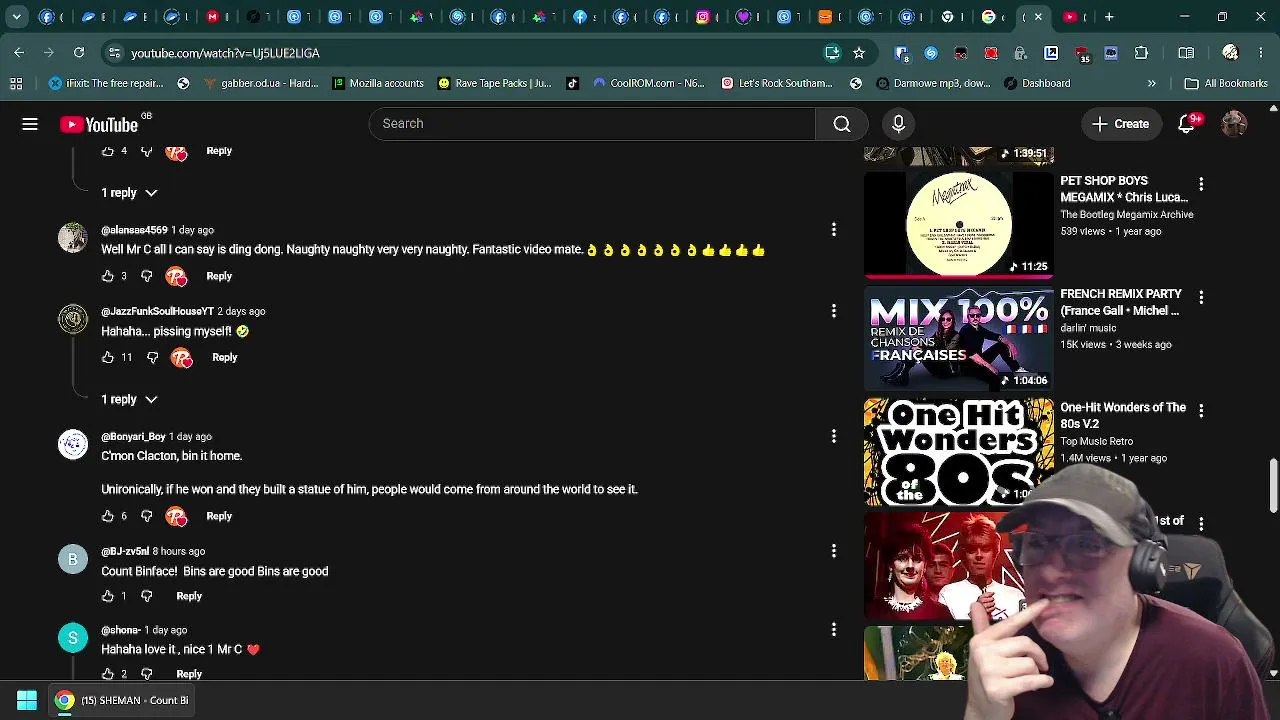Open the bookmarks bar Apps grid

[16, 83]
